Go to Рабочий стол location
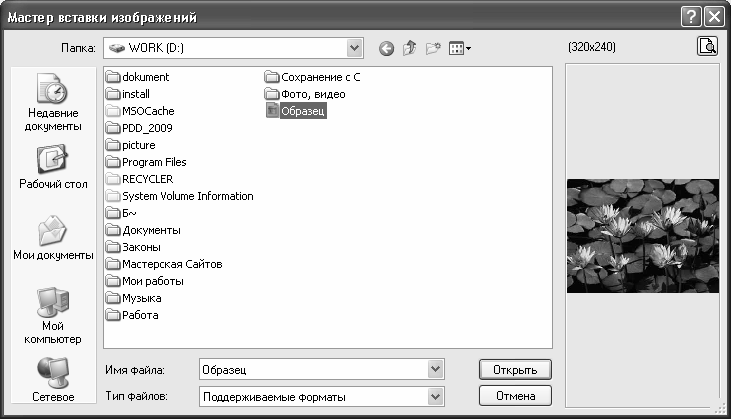Image resolution: width=731 pixels, height=419 pixels. click(53, 166)
